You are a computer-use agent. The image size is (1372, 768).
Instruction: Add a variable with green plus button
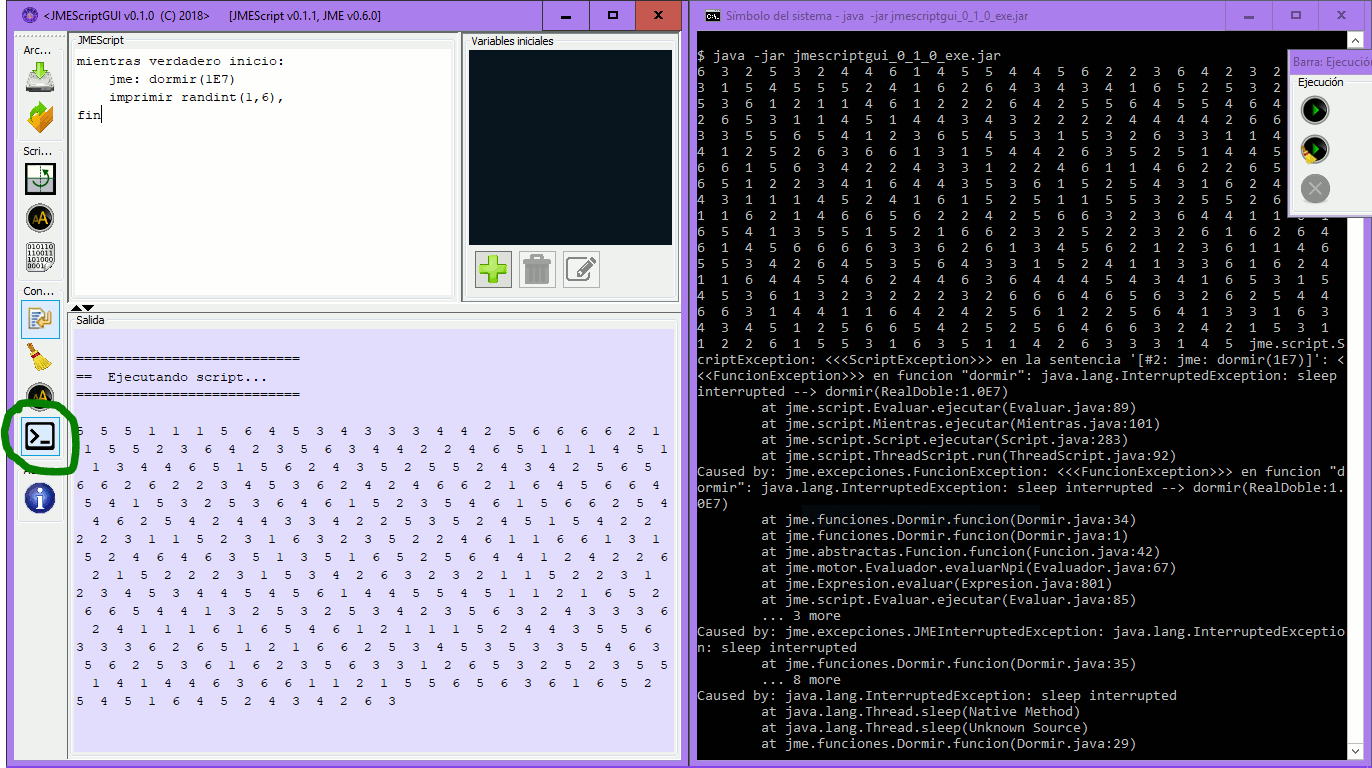click(x=493, y=269)
